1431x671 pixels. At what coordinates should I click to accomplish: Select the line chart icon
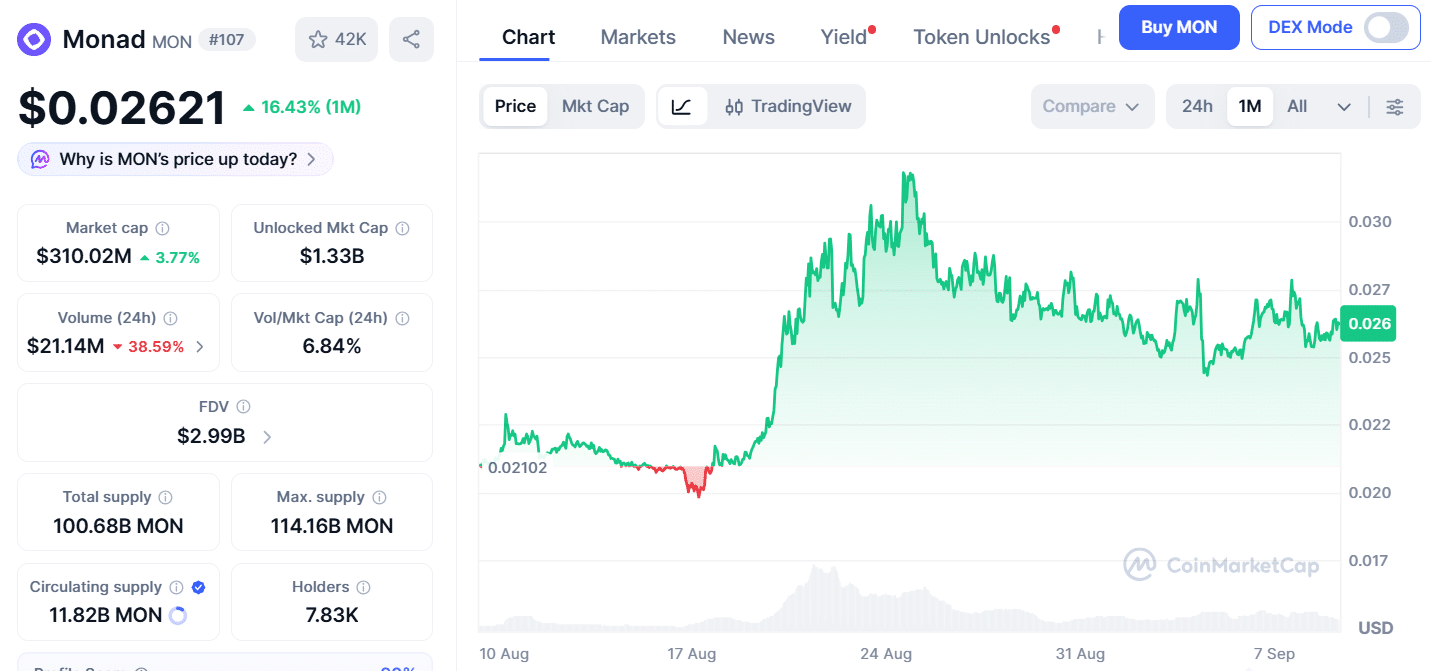tap(682, 106)
